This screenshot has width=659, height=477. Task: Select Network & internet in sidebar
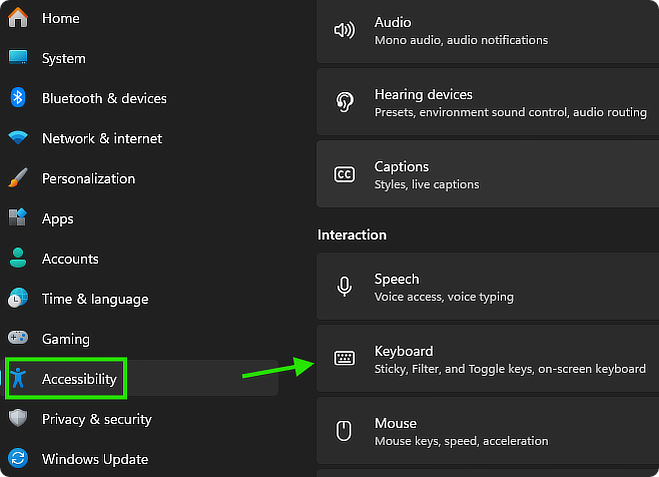coord(141,138)
